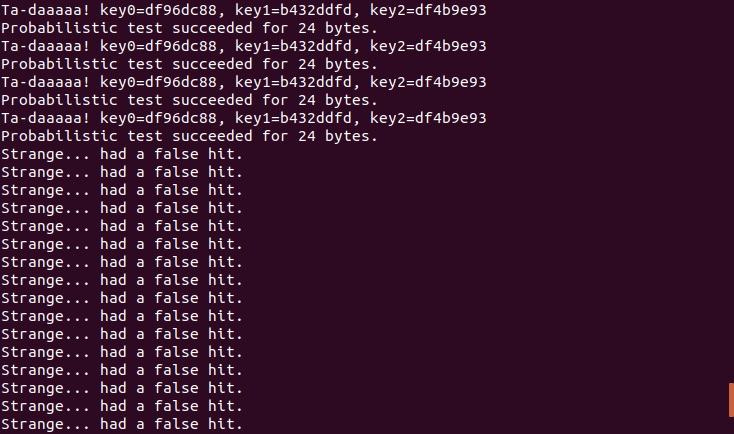Click the first "Strange... had a false hit." line
The width and height of the screenshot is (734, 434).
(x=122, y=153)
